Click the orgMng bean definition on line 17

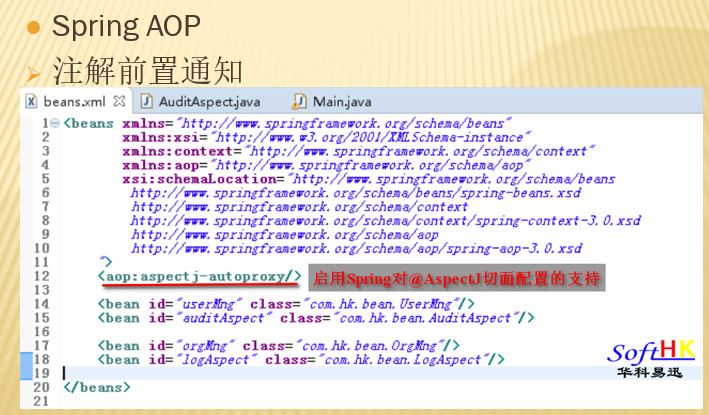(x=279, y=346)
